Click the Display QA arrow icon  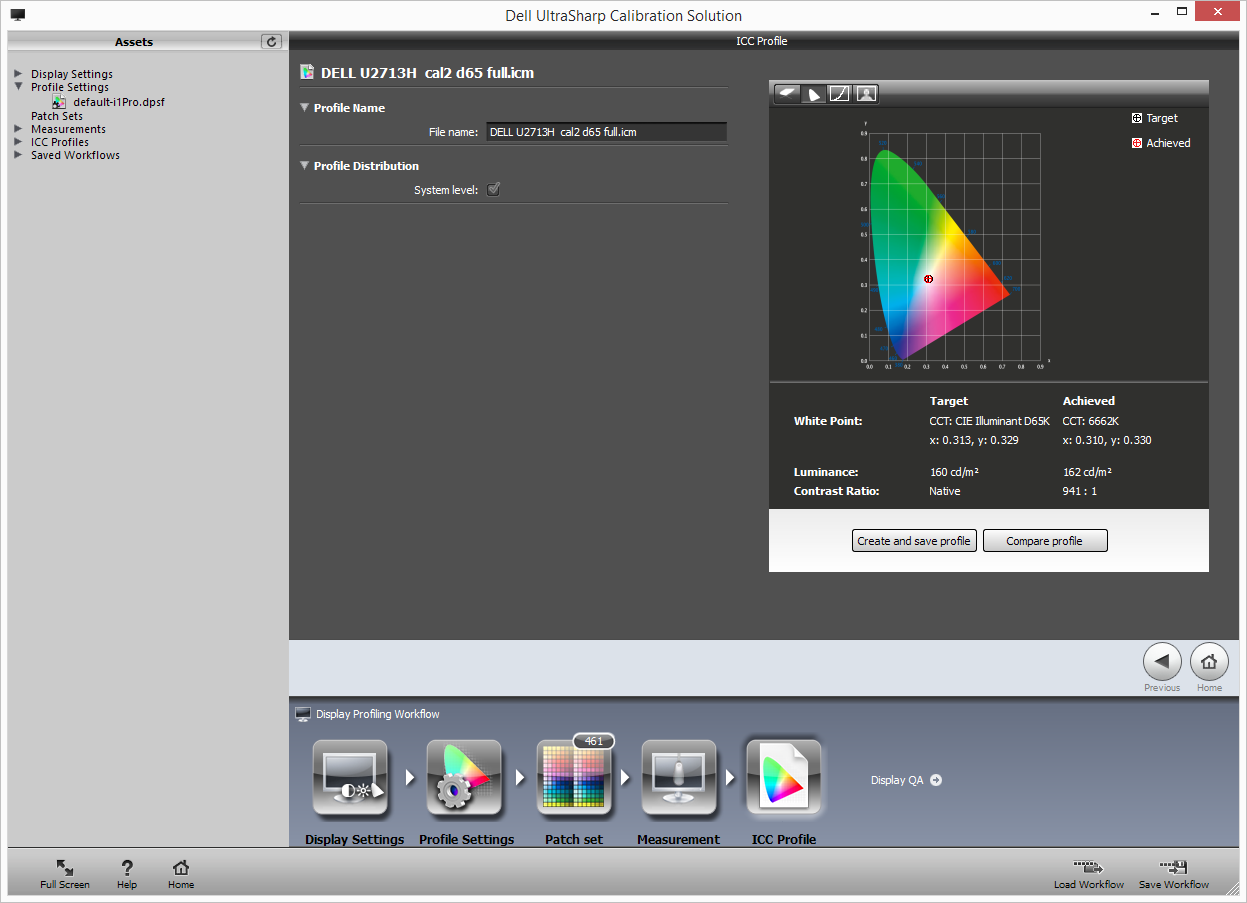coord(936,780)
